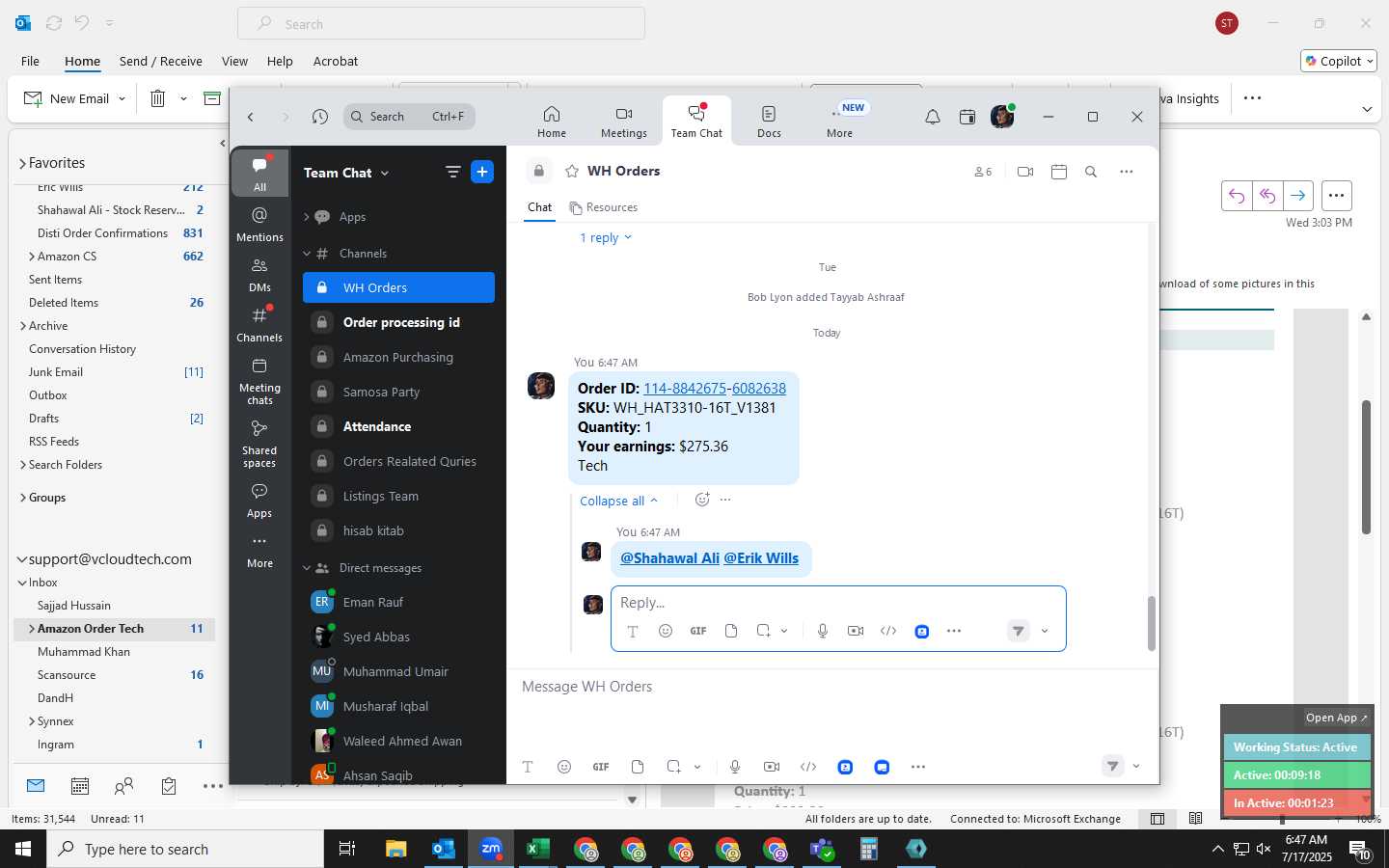Open WH Orders more options menu
This screenshot has width=1389, height=868.
click(1126, 172)
